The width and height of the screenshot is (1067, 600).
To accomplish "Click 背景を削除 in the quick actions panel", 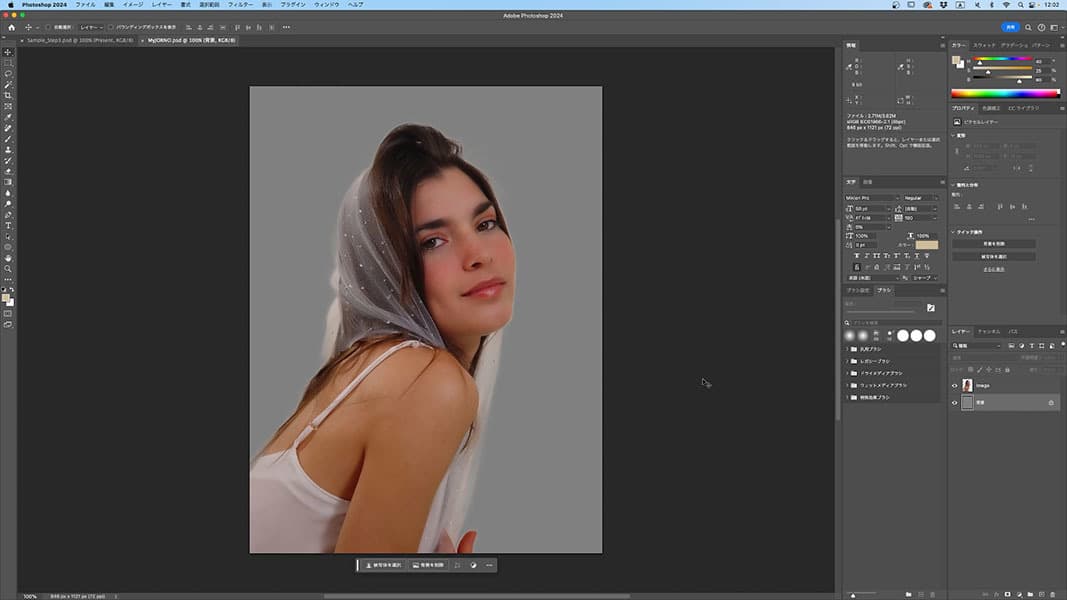I will [x=993, y=243].
